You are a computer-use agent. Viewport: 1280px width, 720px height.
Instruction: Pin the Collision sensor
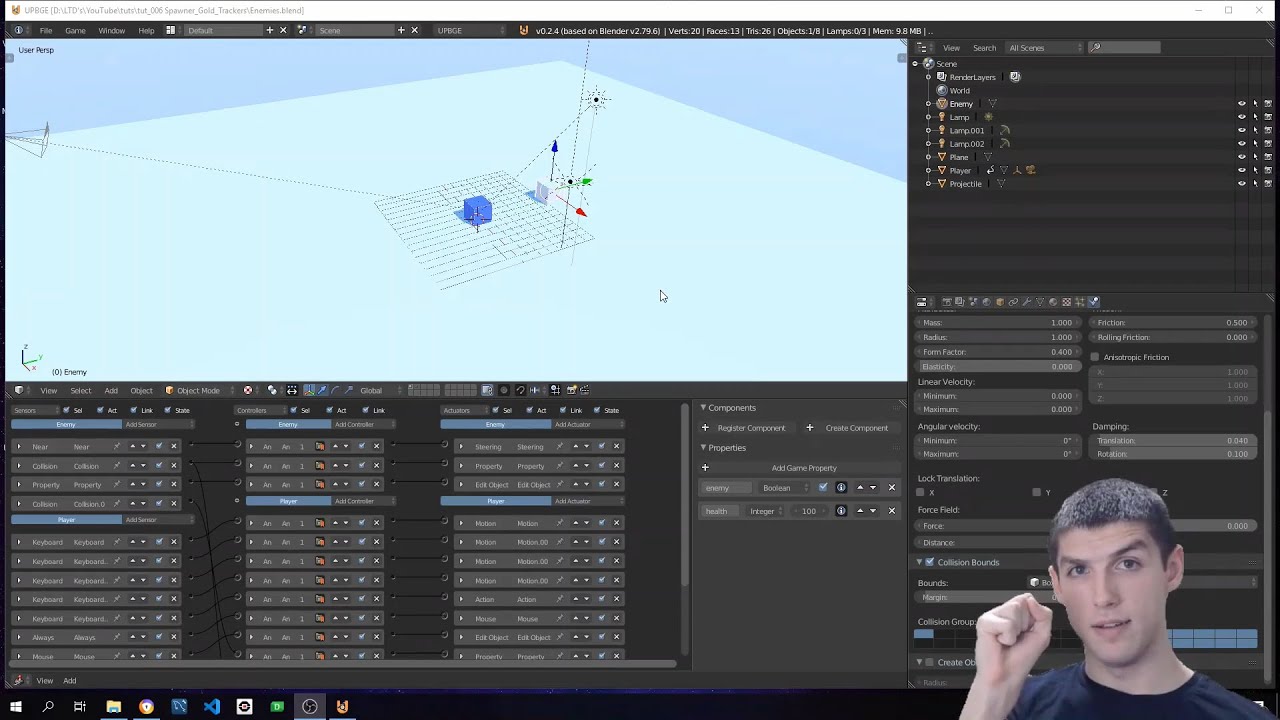116,466
